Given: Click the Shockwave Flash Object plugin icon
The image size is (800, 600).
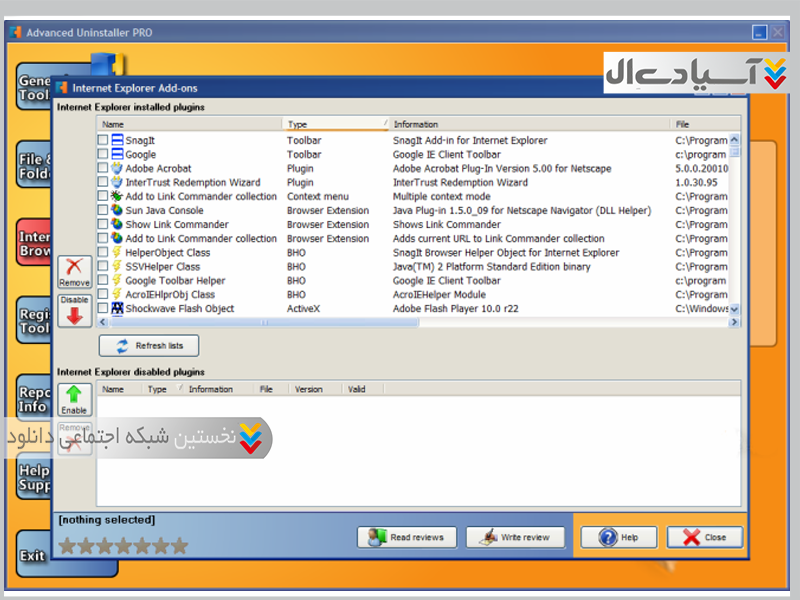Looking at the screenshot, I should [117, 309].
